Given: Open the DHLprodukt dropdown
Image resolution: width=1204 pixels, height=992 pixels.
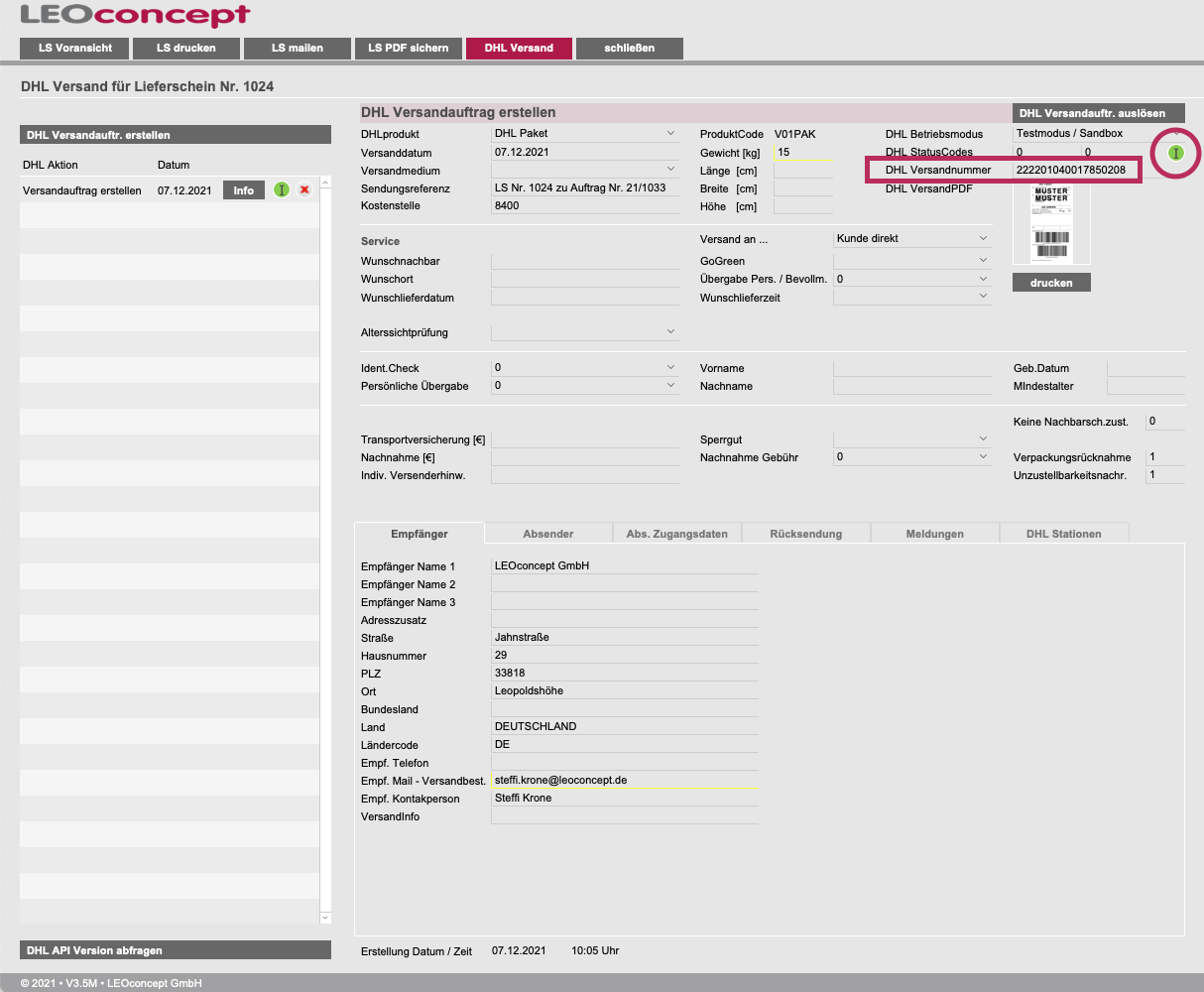Looking at the screenshot, I should (585, 133).
